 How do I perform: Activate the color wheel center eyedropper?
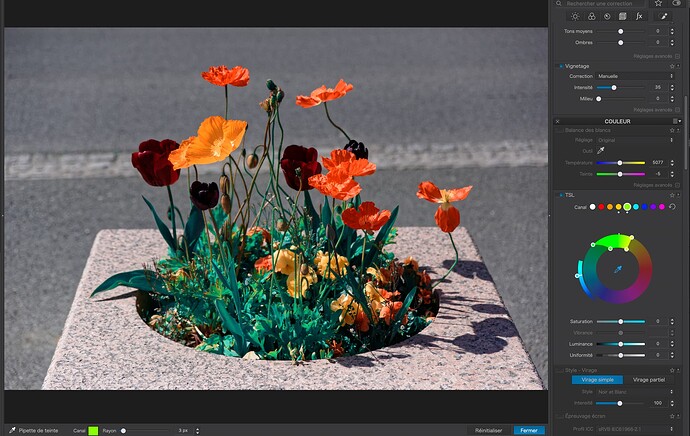[618, 269]
